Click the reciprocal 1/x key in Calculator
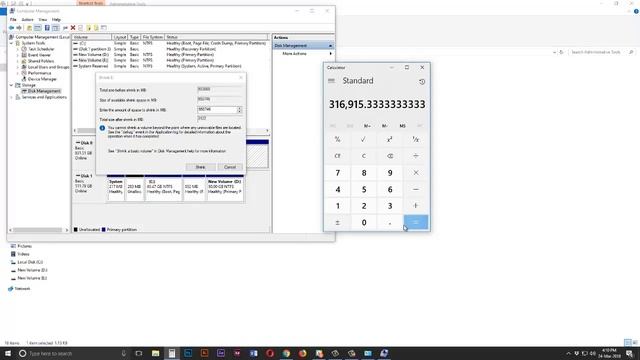640x360 pixels. 416,140
